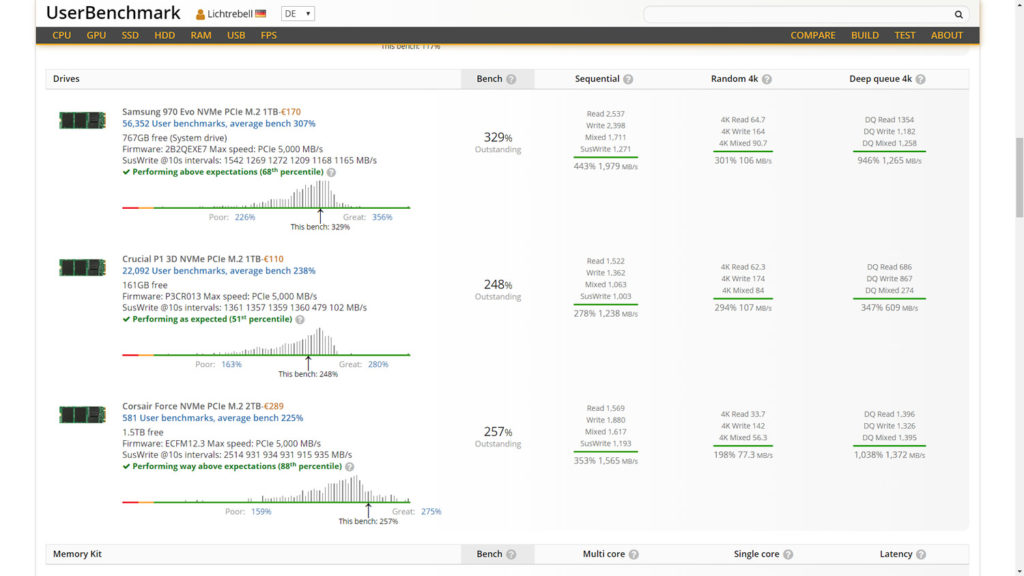The height and width of the screenshot is (576, 1024).
Task: Open the FPS menu
Action: click(x=268, y=35)
